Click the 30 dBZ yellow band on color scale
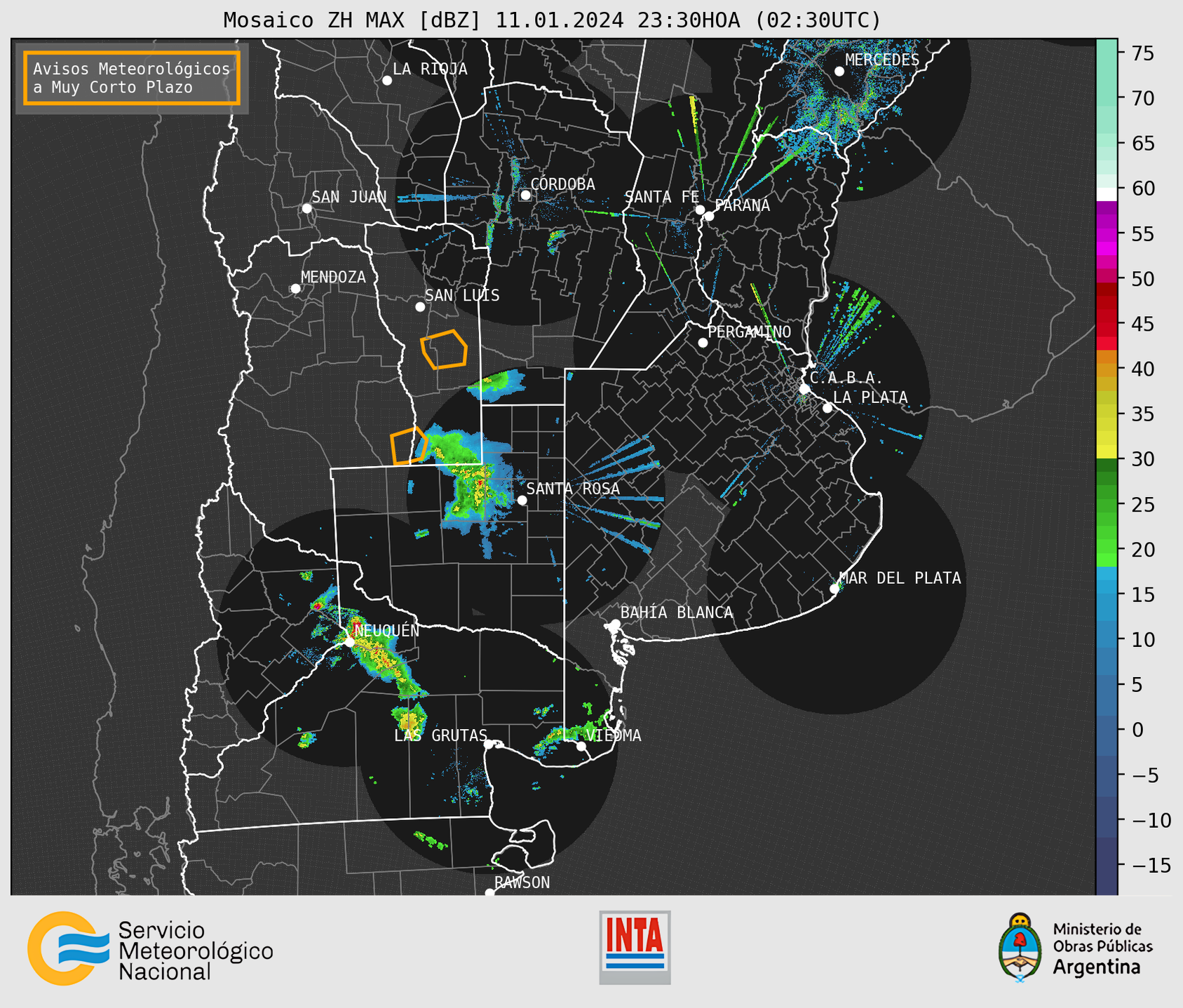The width and height of the screenshot is (1183, 1008). click(1107, 453)
